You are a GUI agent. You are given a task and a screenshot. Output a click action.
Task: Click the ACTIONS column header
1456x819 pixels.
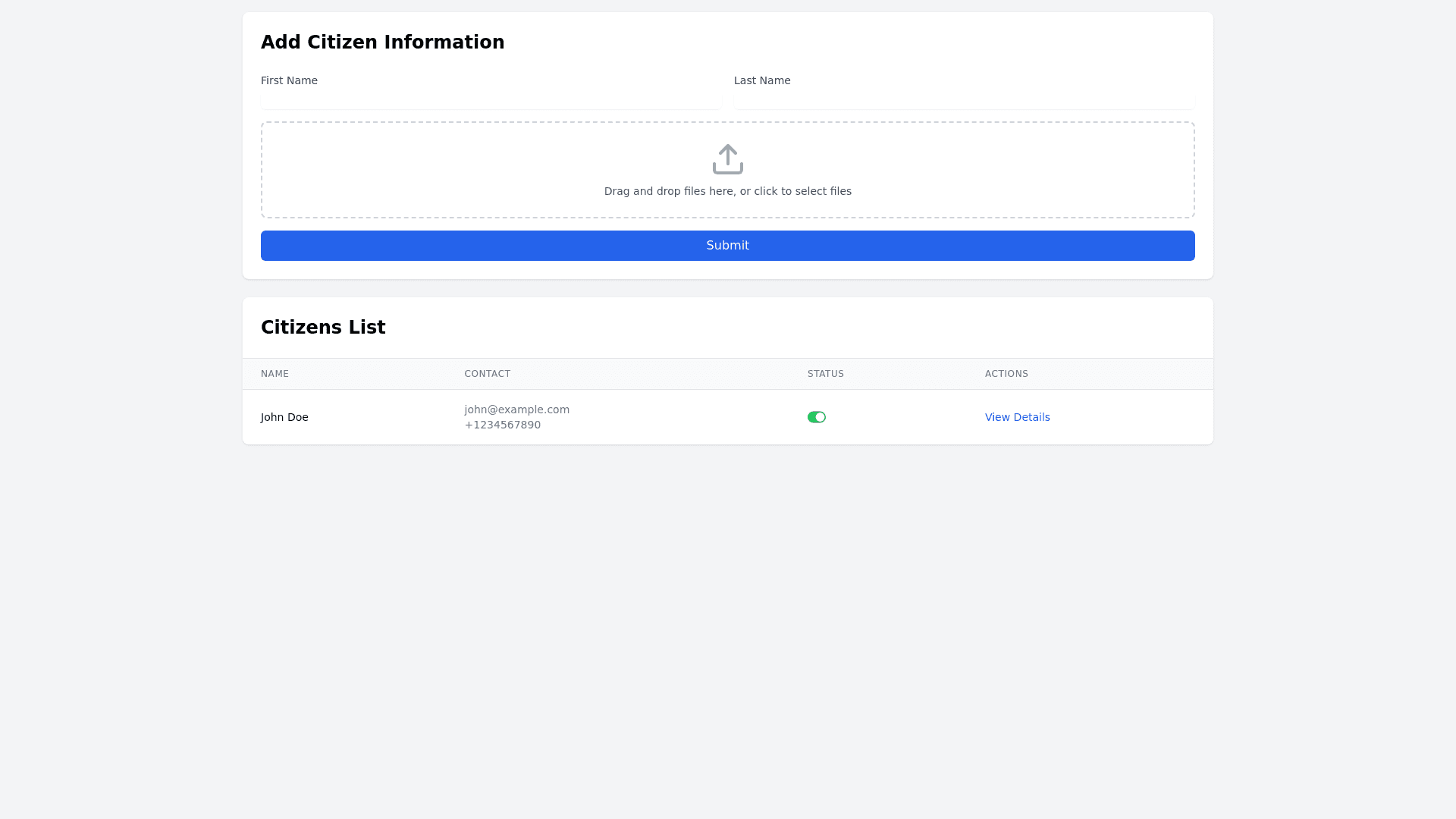tap(1006, 374)
